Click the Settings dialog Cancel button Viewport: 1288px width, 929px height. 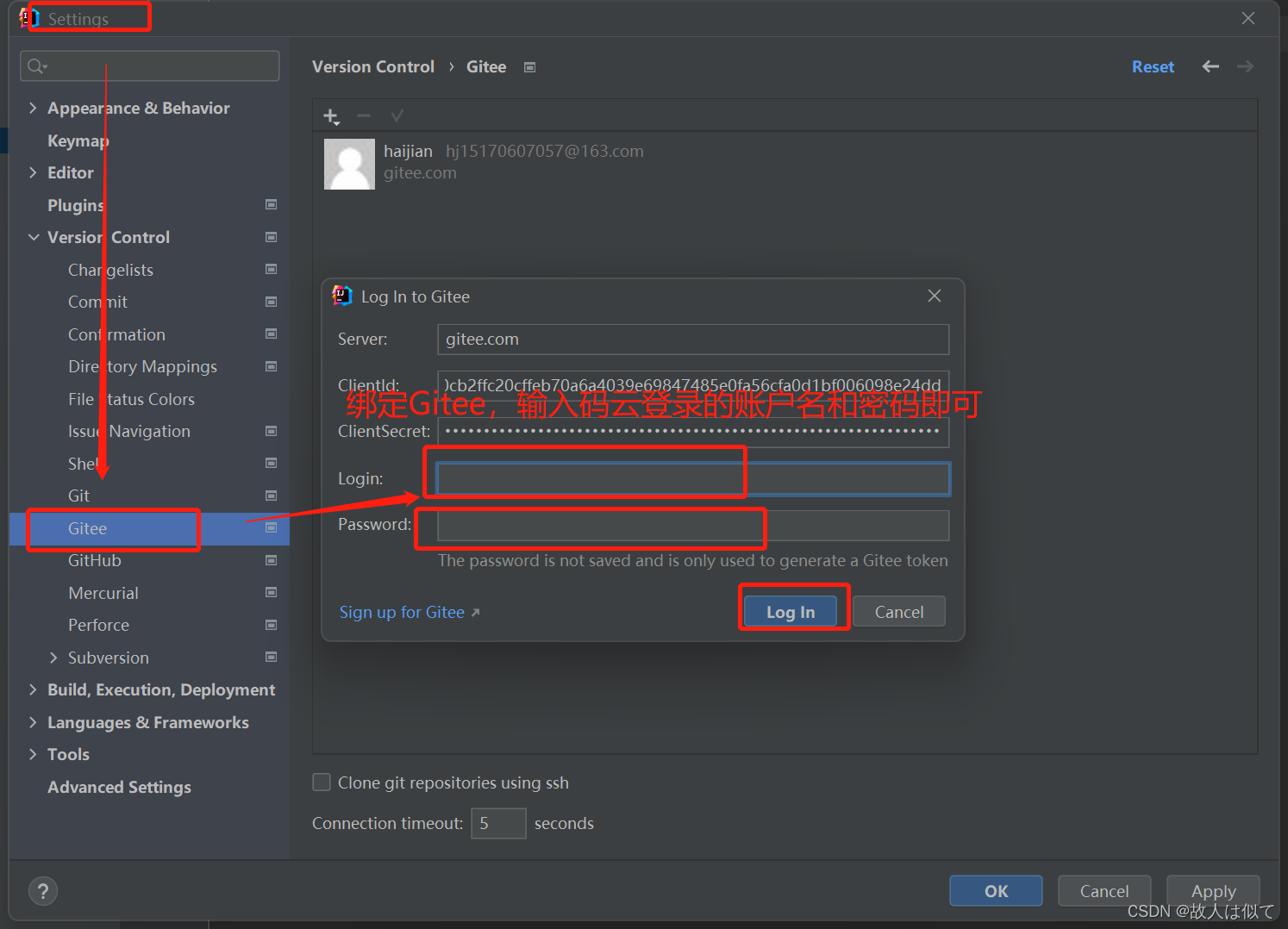(x=1104, y=891)
